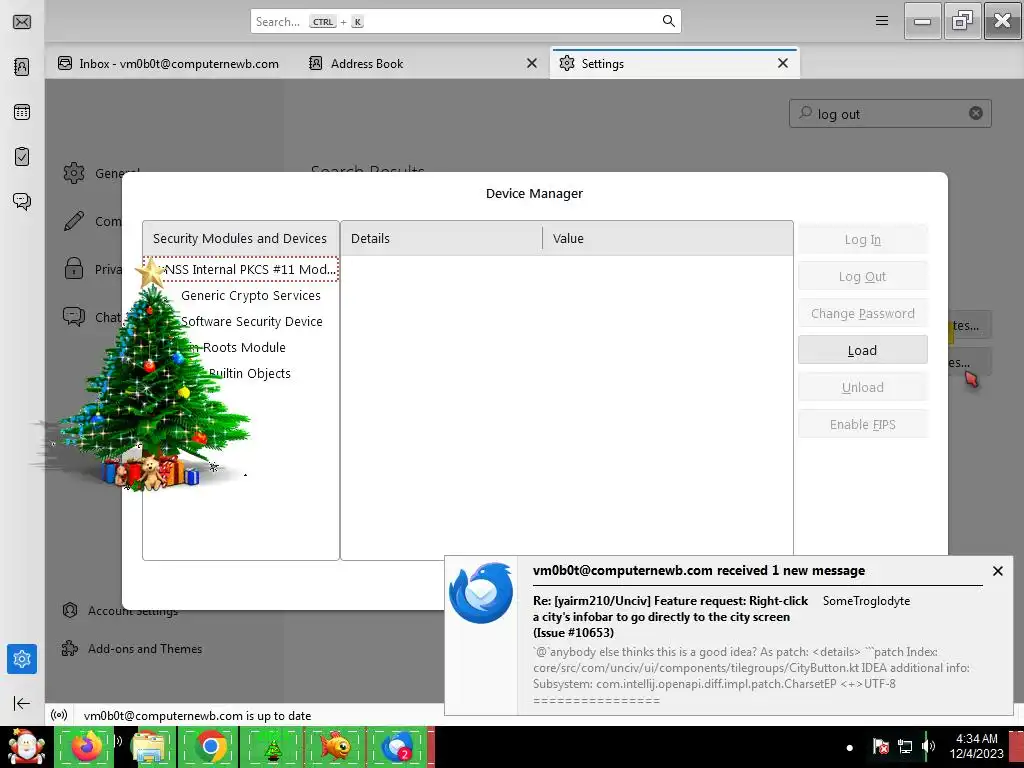Focus the settings search field containing 'log out'

(890, 114)
